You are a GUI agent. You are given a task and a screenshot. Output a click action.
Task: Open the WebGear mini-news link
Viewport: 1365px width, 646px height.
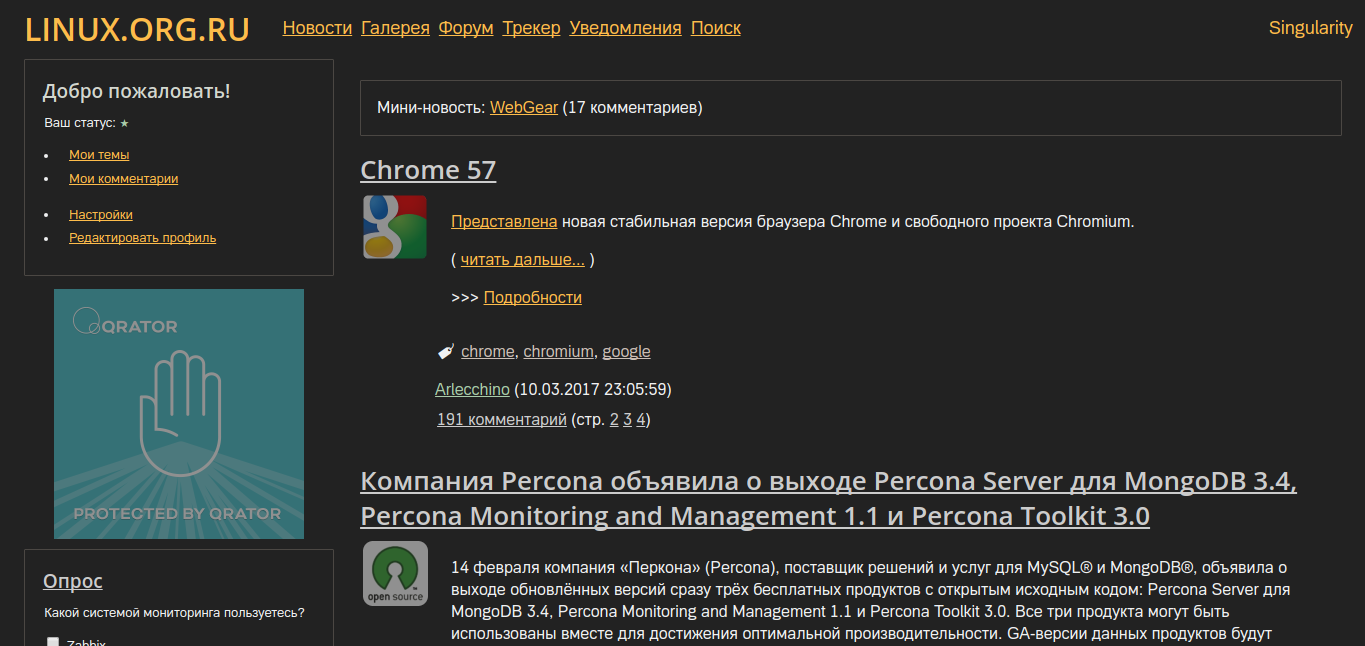(x=524, y=107)
